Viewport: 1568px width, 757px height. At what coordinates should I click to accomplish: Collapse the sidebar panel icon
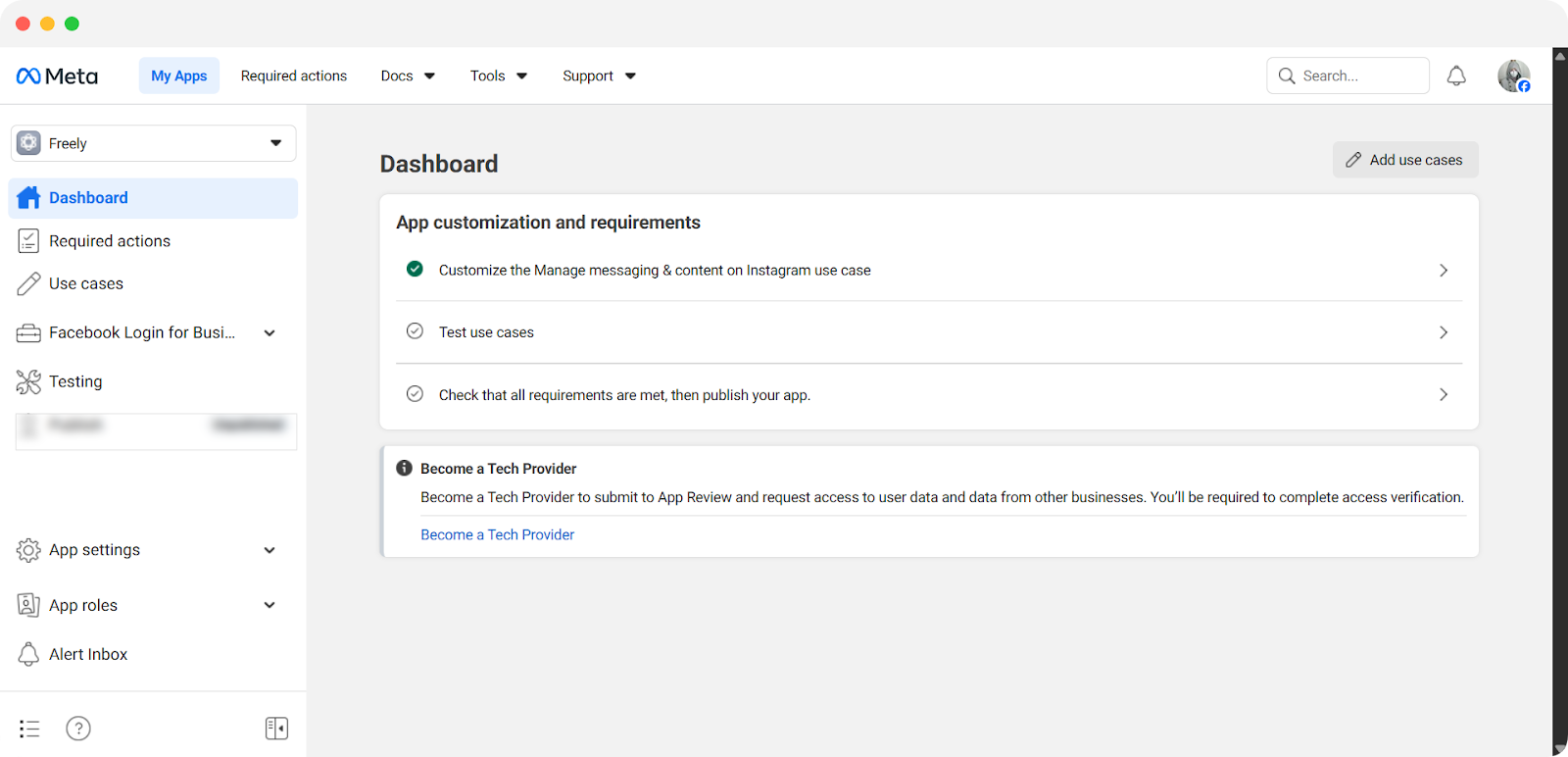click(x=276, y=729)
